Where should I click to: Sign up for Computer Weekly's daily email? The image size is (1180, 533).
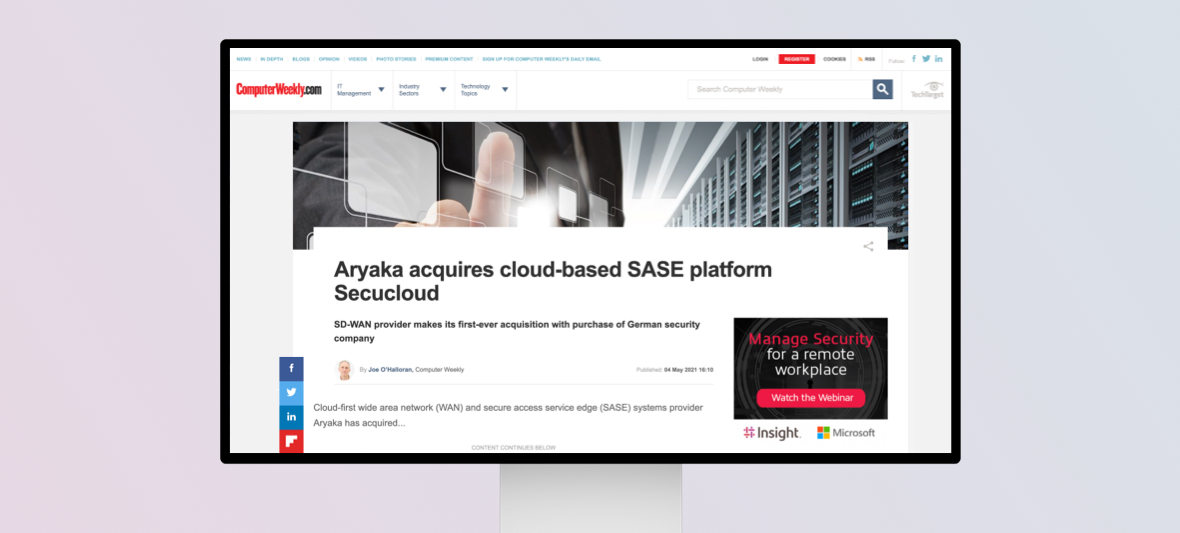point(542,59)
